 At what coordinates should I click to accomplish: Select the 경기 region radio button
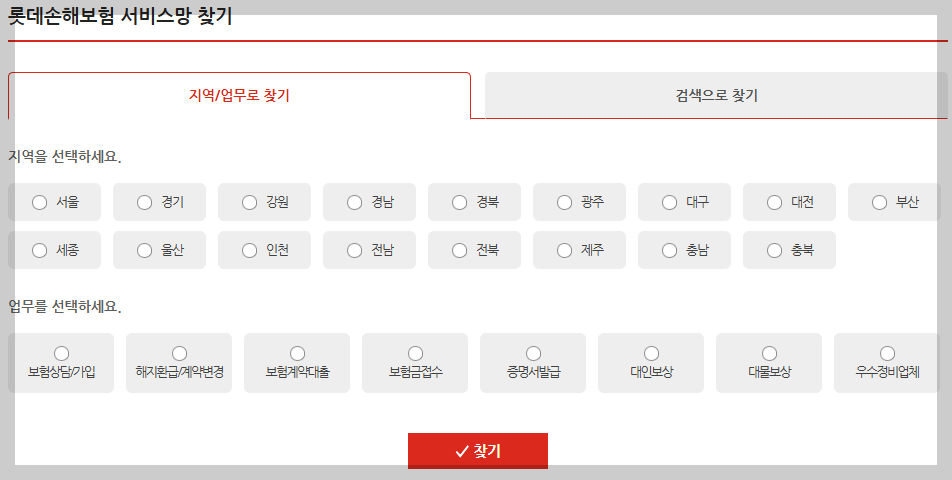point(144,202)
